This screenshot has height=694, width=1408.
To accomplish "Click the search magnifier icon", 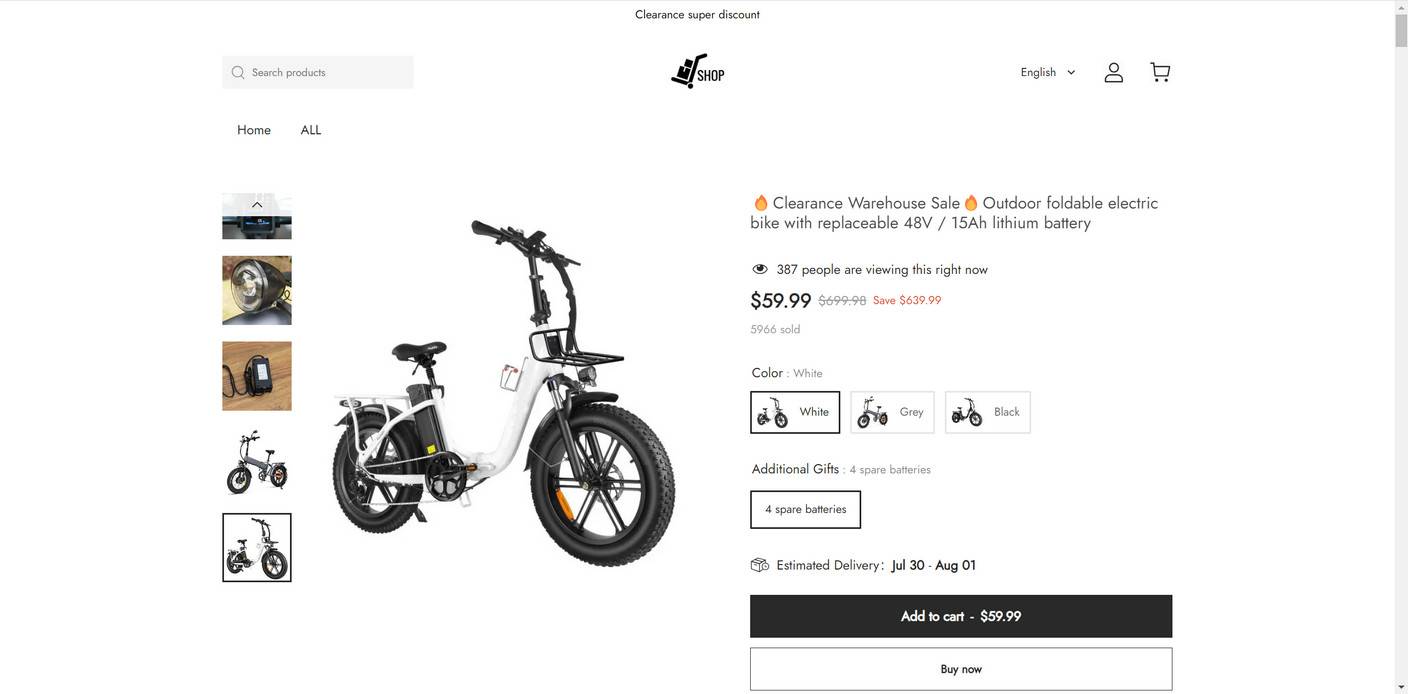I will pos(238,72).
